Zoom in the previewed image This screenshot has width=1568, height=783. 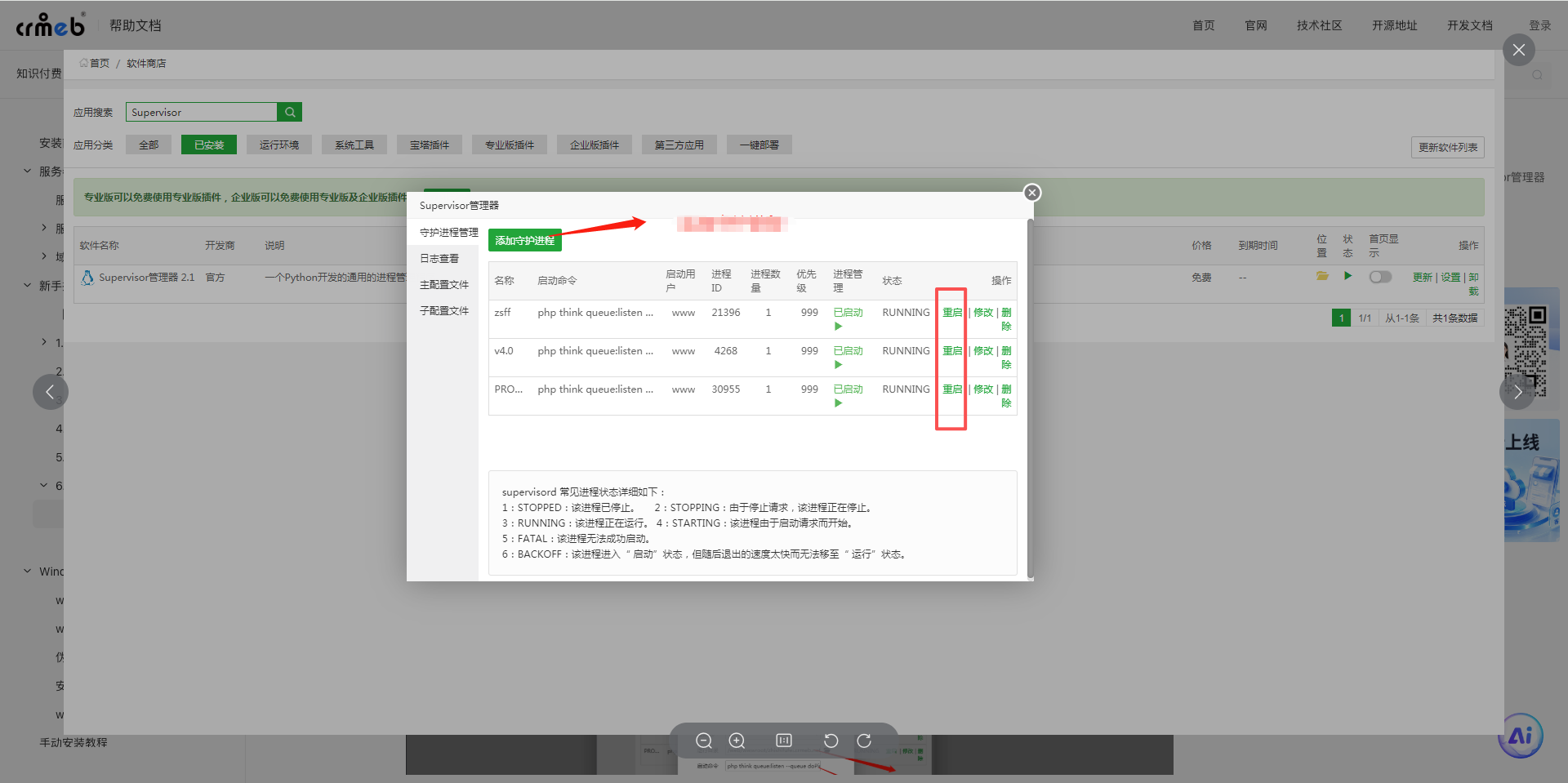click(737, 741)
